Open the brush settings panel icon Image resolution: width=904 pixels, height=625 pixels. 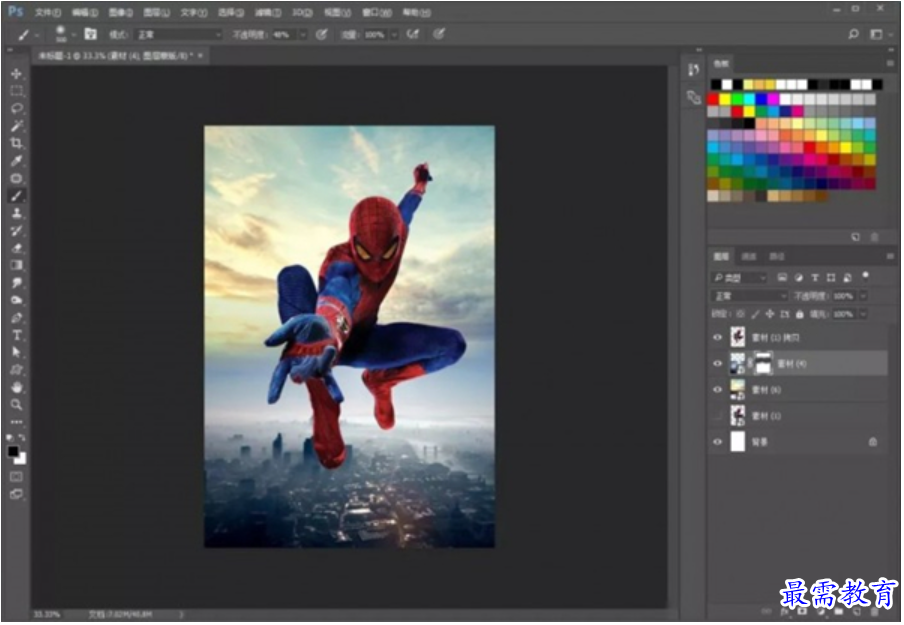91,34
